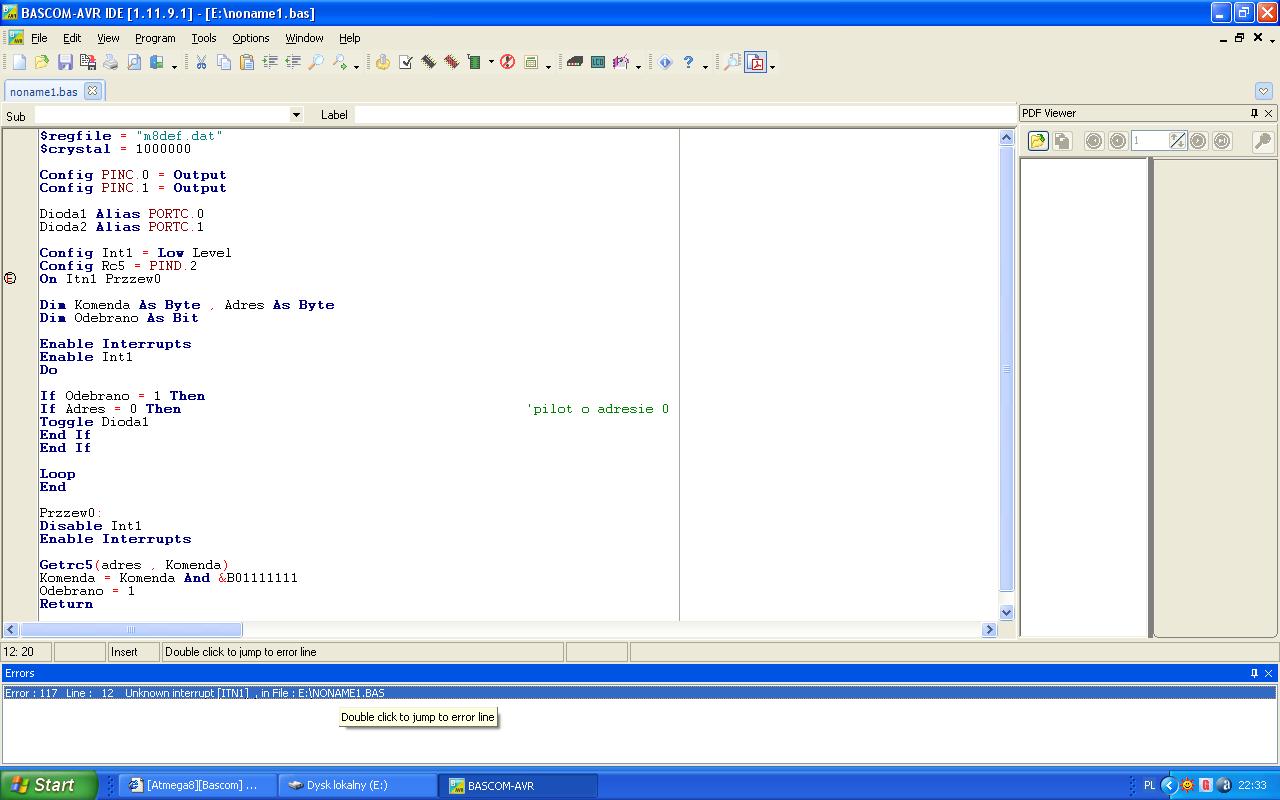Switch to the [Atmega8][Bascom] taskbar window
The width and height of the screenshot is (1280, 800).
pos(198,785)
